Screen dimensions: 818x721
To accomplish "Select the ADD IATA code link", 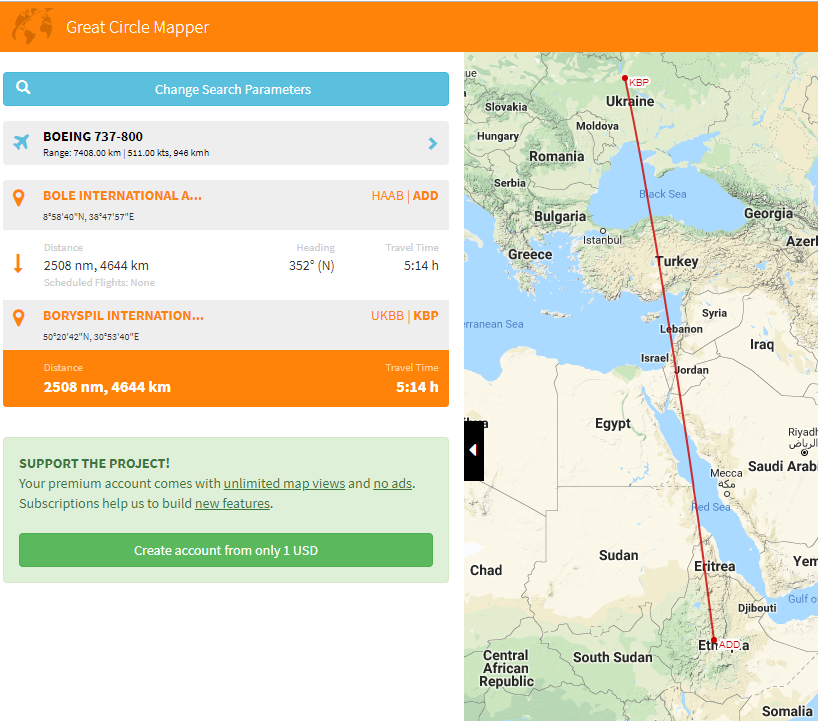I will (425, 196).
